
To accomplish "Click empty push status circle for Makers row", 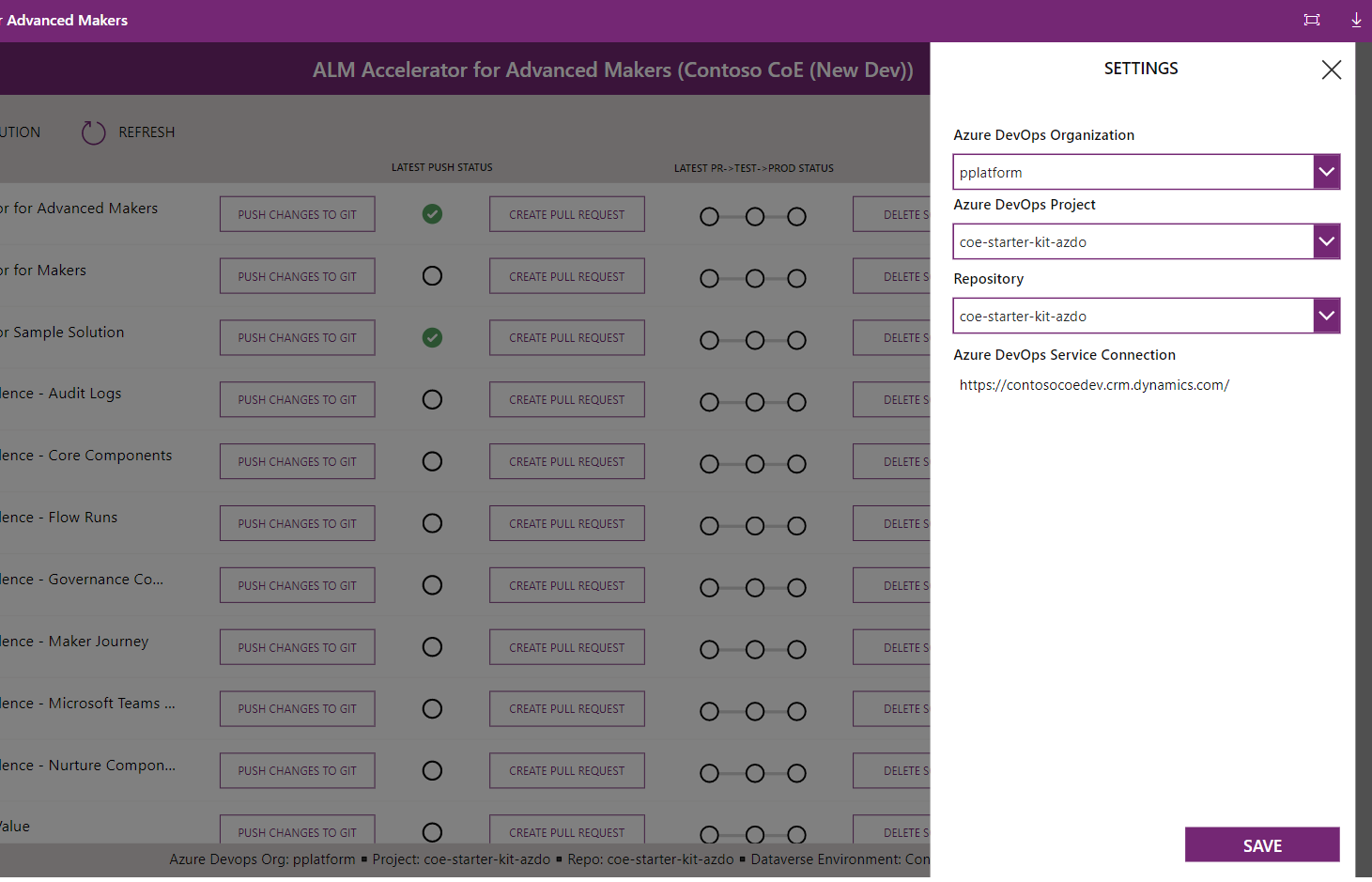I will point(432,276).
